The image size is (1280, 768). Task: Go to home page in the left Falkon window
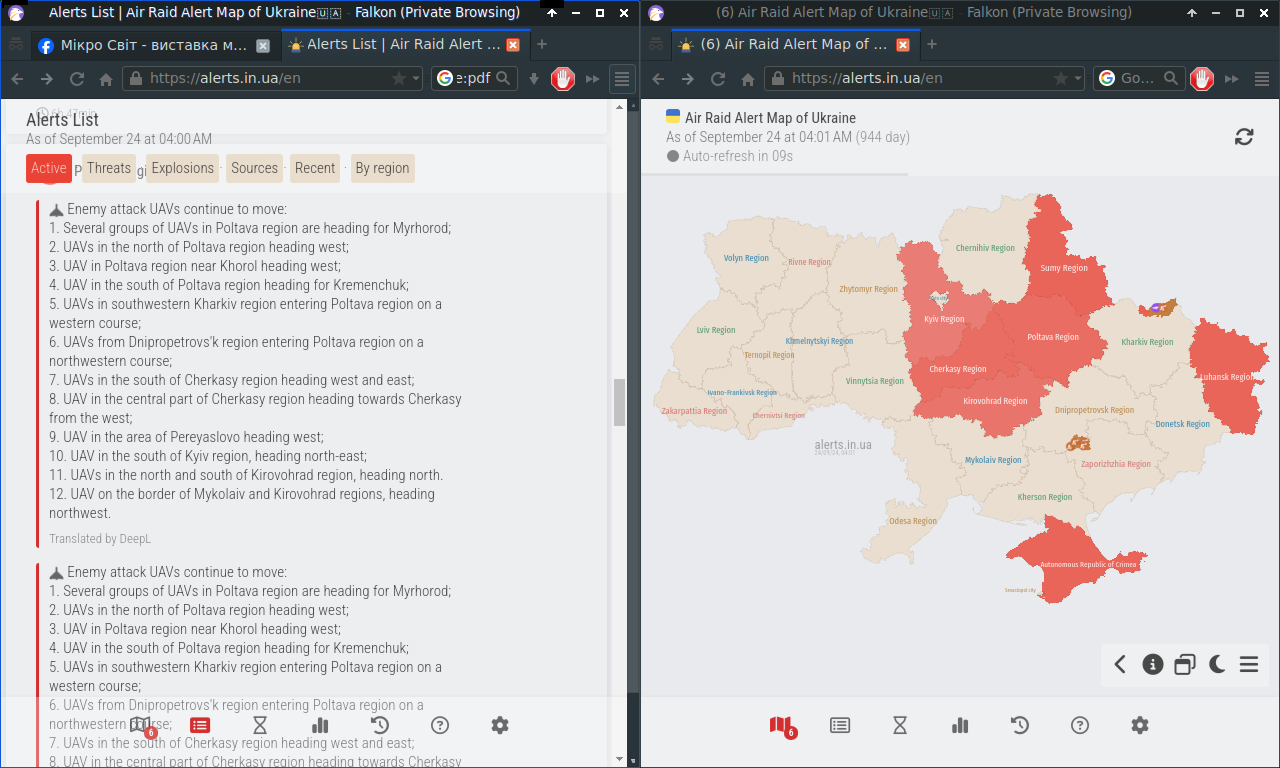click(106, 79)
